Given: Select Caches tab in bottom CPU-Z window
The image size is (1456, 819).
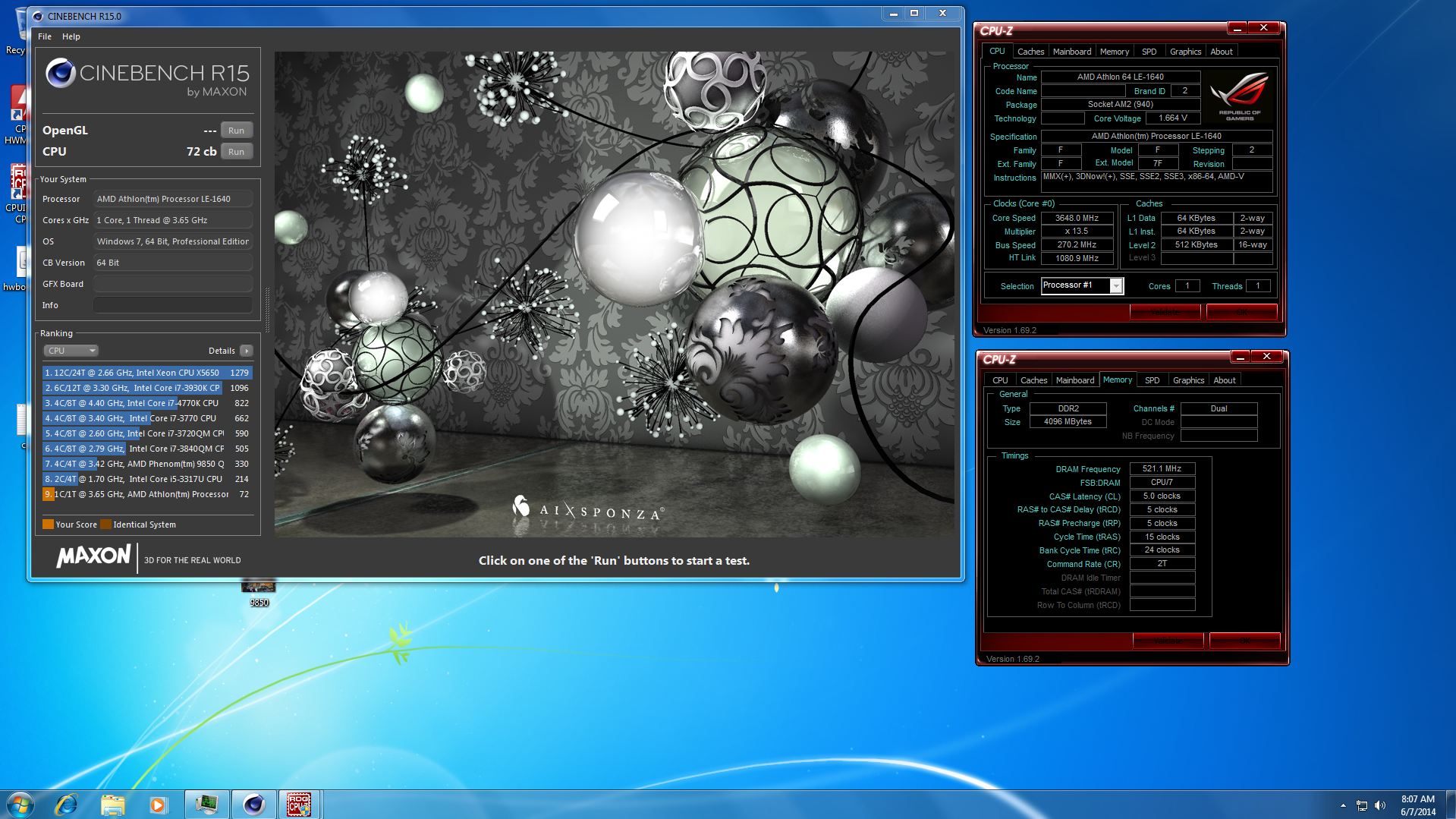Looking at the screenshot, I should coord(1033,380).
